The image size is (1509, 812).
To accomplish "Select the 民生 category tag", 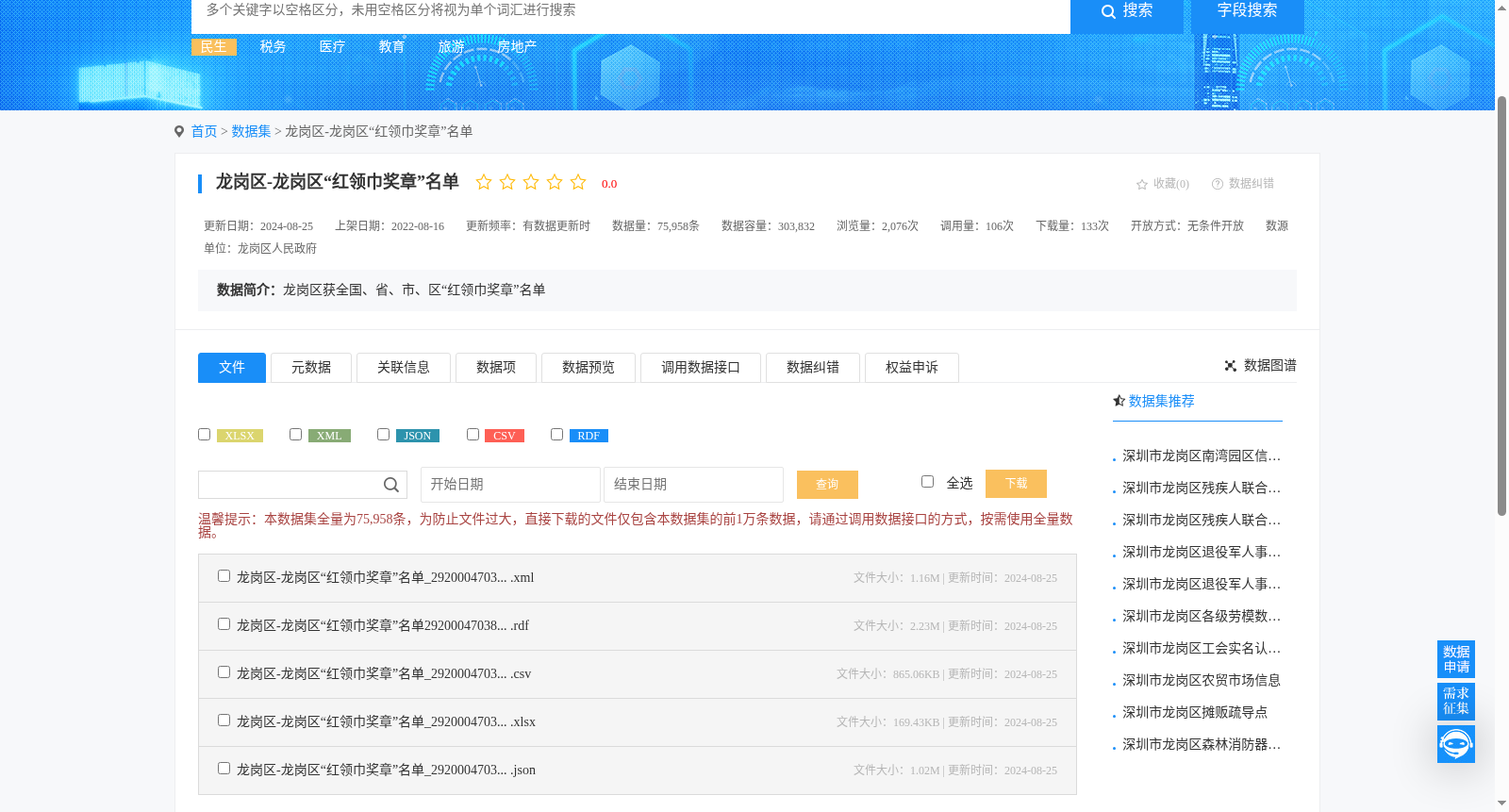I will (x=214, y=47).
